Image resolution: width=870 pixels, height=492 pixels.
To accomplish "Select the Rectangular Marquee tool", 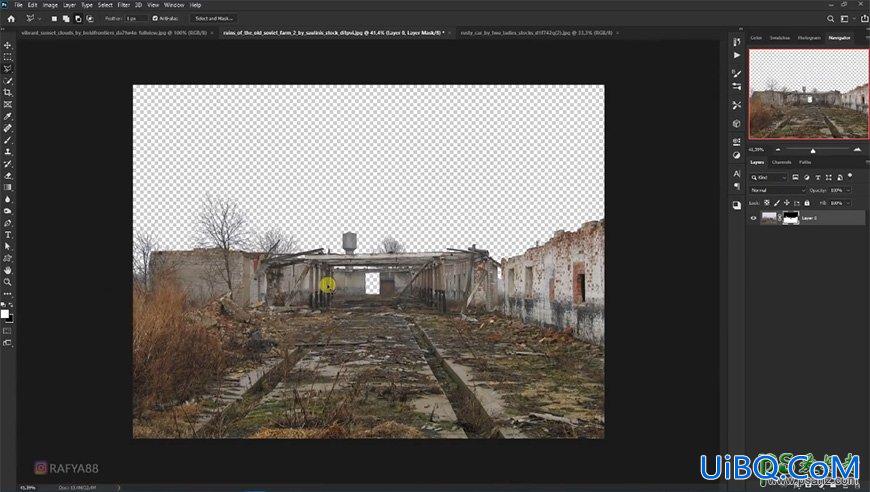I will [x=7, y=57].
